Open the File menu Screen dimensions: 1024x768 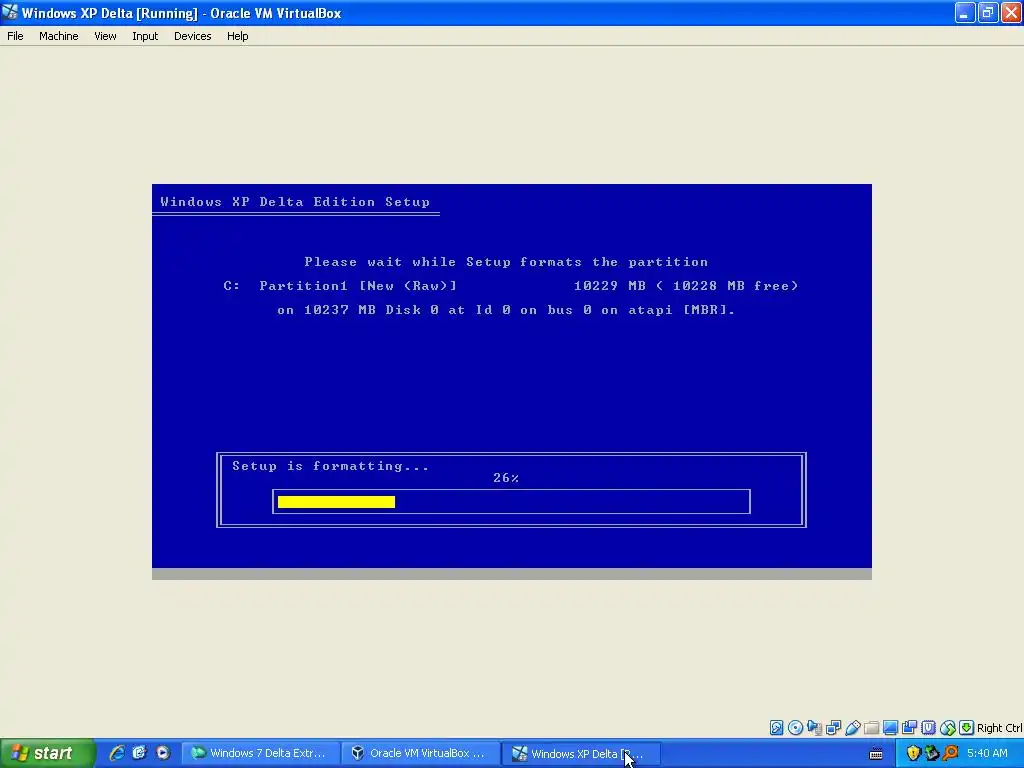pos(15,36)
